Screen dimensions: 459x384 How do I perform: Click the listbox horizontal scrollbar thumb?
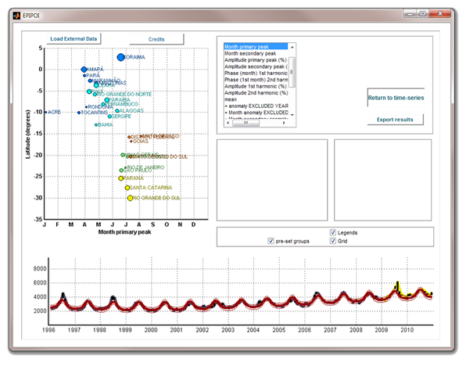click(x=246, y=123)
